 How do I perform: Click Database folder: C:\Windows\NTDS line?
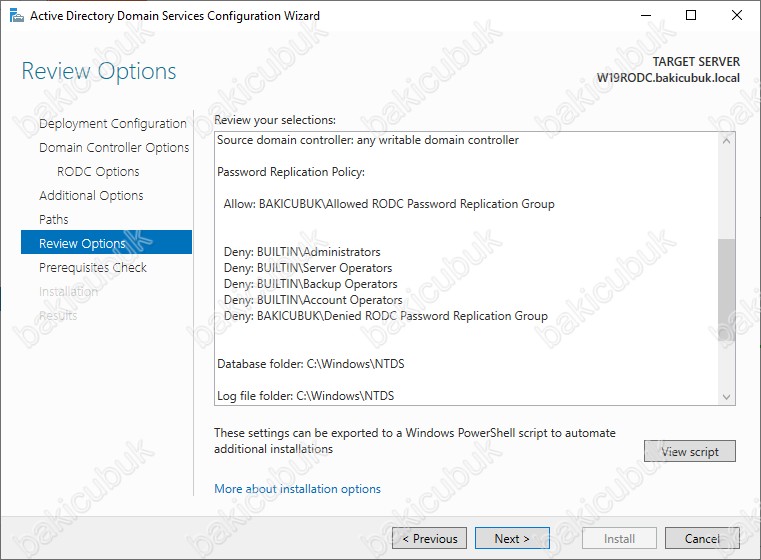click(x=311, y=364)
